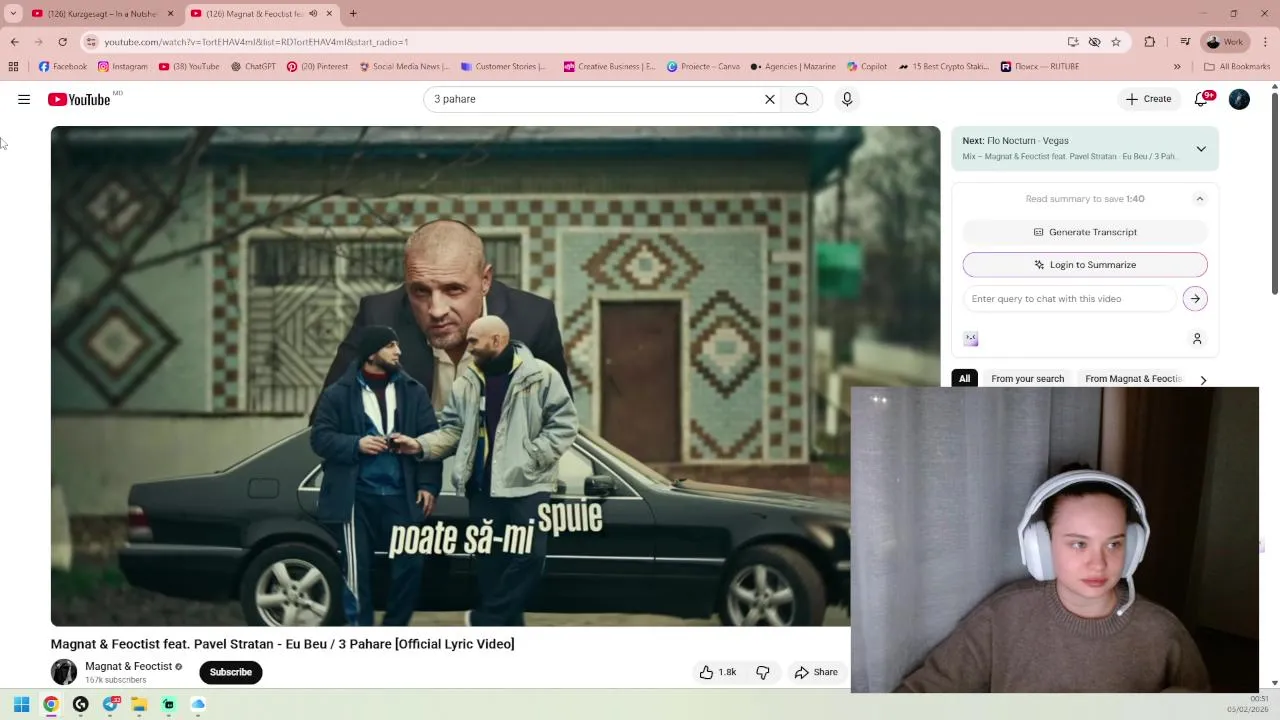Subscribe to Magnat & Feoctist
The image size is (1280, 720).
click(x=230, y=672)
